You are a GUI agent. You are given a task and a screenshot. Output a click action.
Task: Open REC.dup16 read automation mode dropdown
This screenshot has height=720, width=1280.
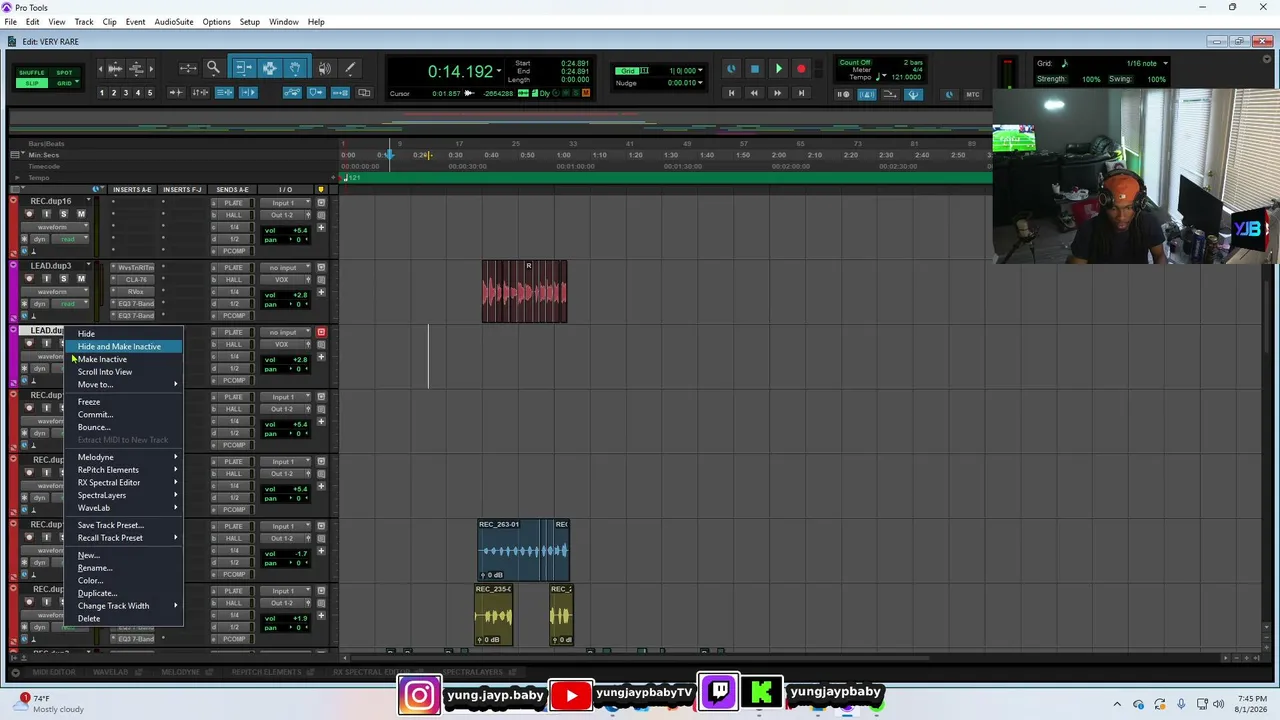(x=68, y=239)
